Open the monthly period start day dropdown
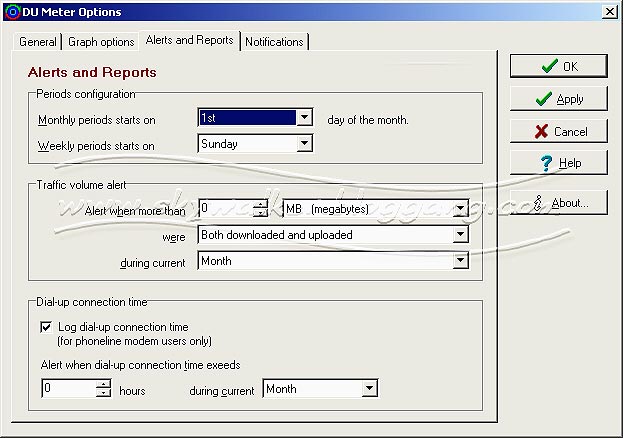The image size is (623, 438). (304, 118)
